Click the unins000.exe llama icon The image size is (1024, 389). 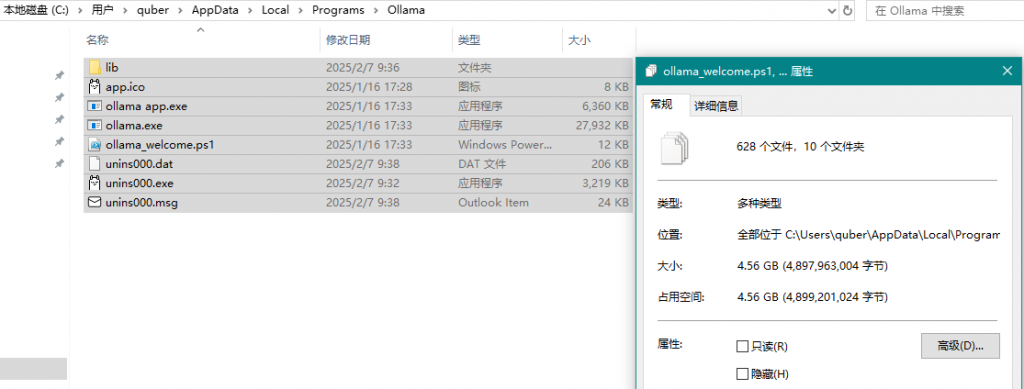tap(94, 183)
